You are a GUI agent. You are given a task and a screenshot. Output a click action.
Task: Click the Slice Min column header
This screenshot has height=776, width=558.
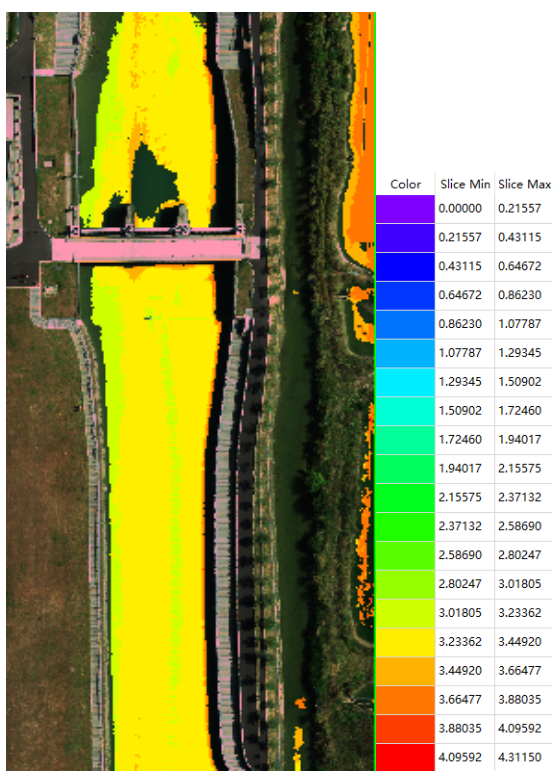coord(465,184)
